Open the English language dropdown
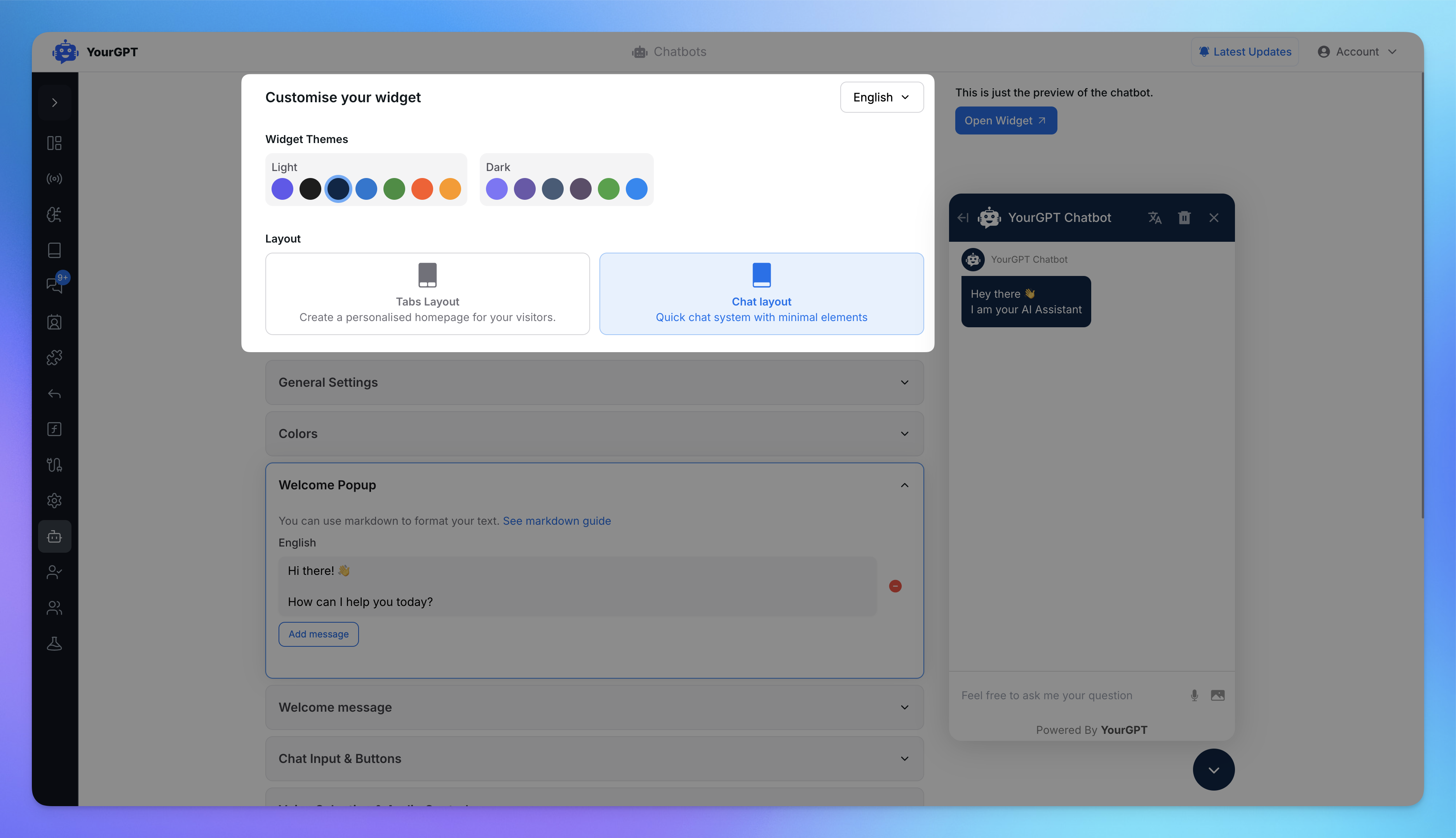 tap(881, 97)
